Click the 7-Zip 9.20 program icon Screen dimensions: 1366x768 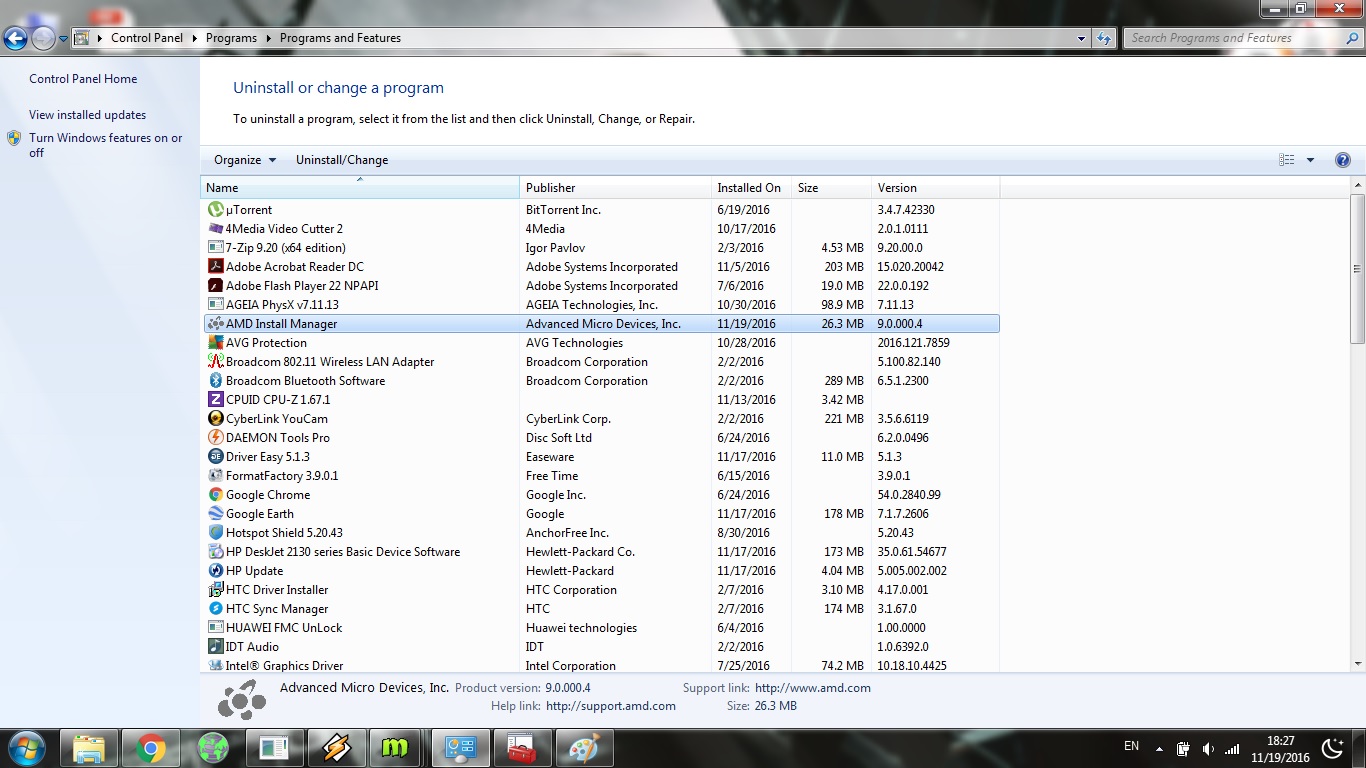click(215, 248)
